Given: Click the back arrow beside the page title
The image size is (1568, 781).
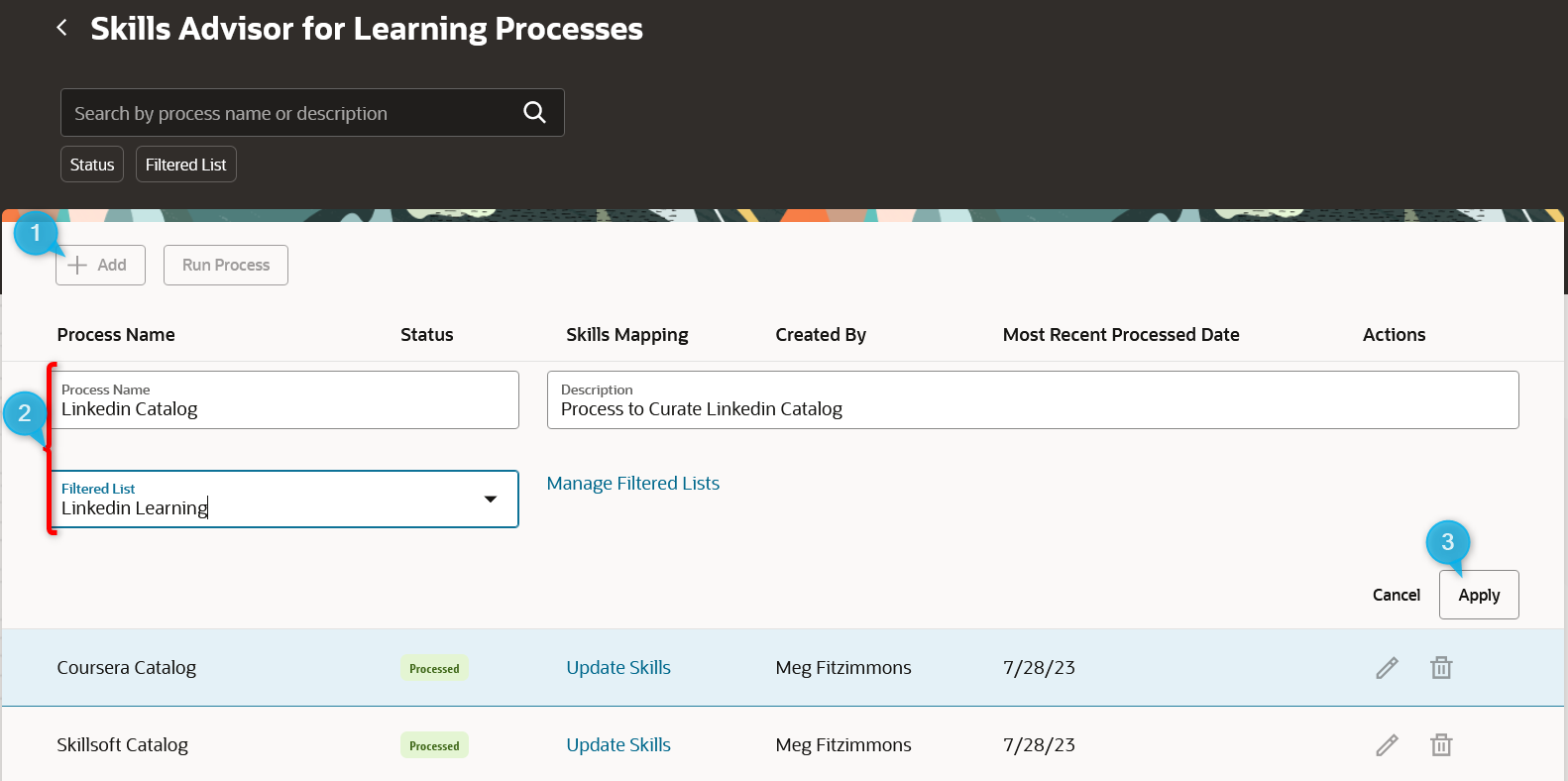Looking at the screenshot, I should (x=62, y=28).
